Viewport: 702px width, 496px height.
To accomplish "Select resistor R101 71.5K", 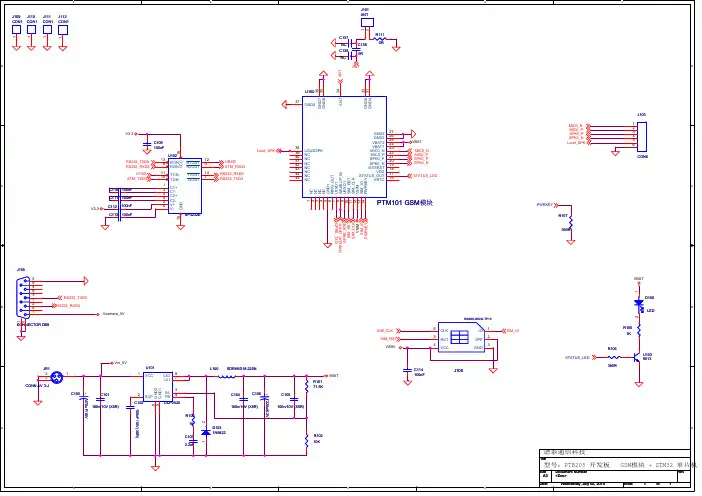I will pos(306,386).
